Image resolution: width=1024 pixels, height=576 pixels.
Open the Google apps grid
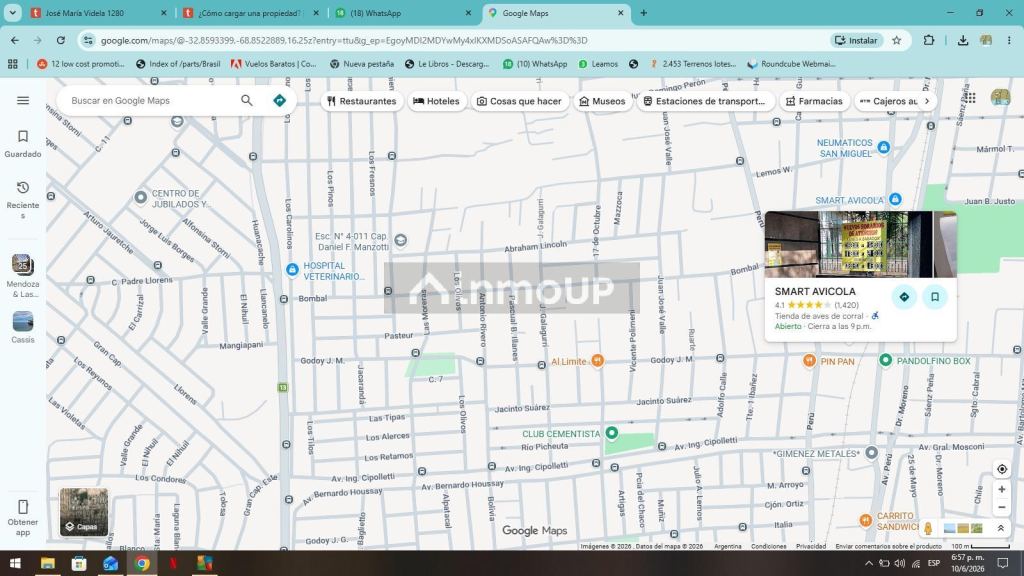970,98
